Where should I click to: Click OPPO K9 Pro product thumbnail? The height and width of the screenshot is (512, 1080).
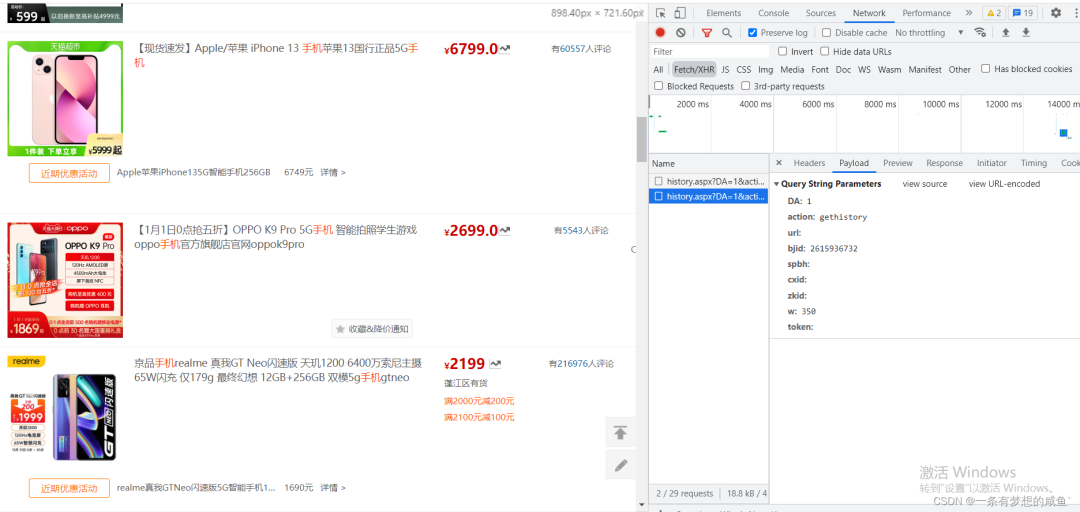(x=65, y=280)
